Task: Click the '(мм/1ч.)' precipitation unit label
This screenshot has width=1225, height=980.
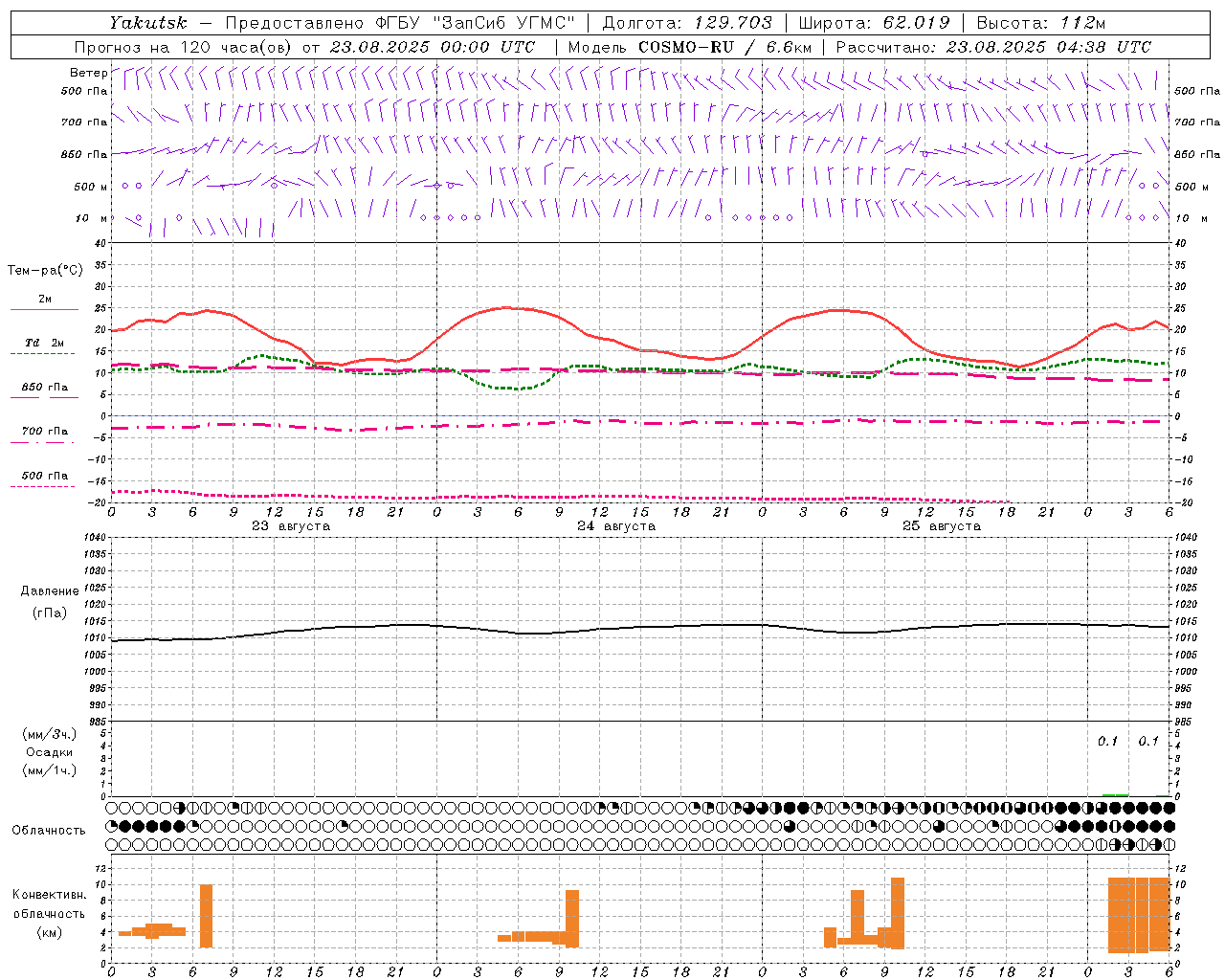Action: point(49,770)
